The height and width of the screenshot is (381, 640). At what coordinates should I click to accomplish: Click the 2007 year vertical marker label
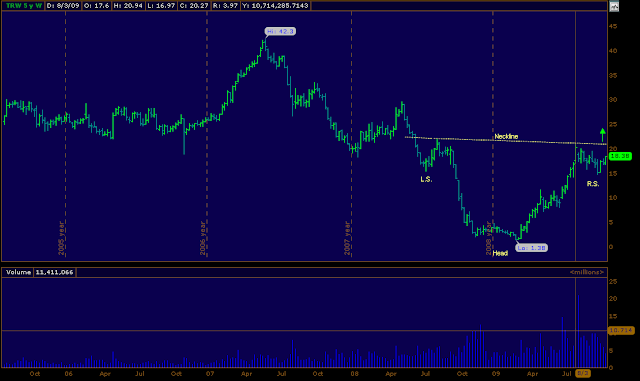347,238
